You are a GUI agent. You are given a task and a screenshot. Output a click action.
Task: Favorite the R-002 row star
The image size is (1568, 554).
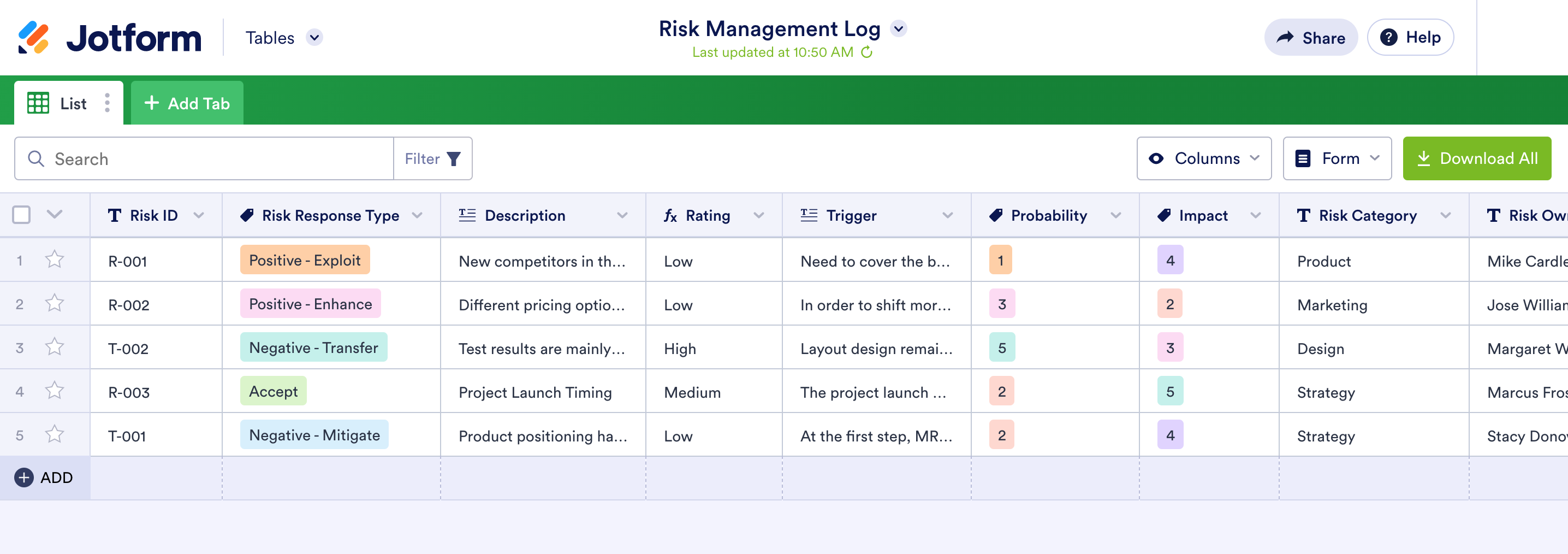coord(55,304)
